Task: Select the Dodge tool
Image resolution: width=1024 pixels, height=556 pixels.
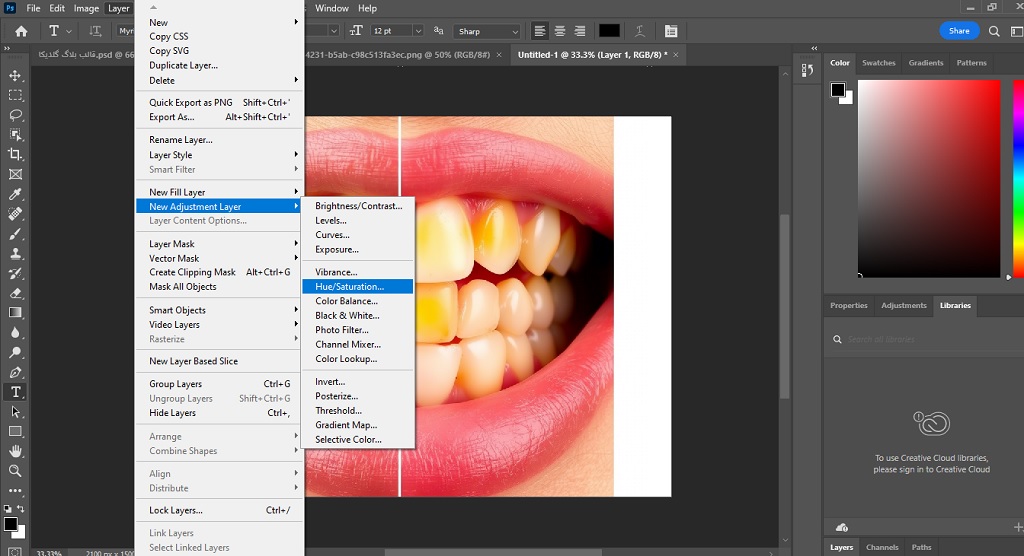Action: (x=16, y=352)
